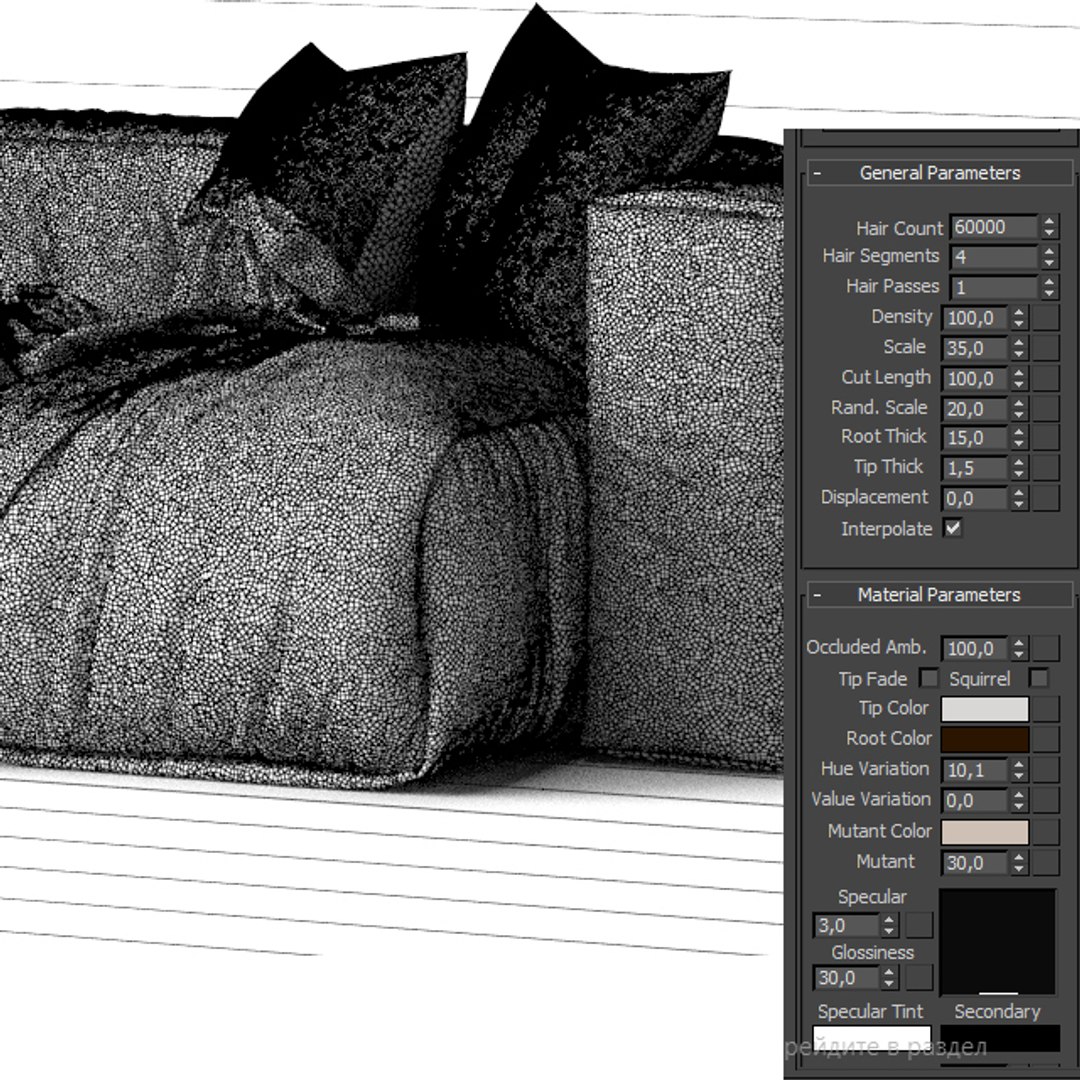Adjust the Glossiness spinner

click(x=890, y=977)
